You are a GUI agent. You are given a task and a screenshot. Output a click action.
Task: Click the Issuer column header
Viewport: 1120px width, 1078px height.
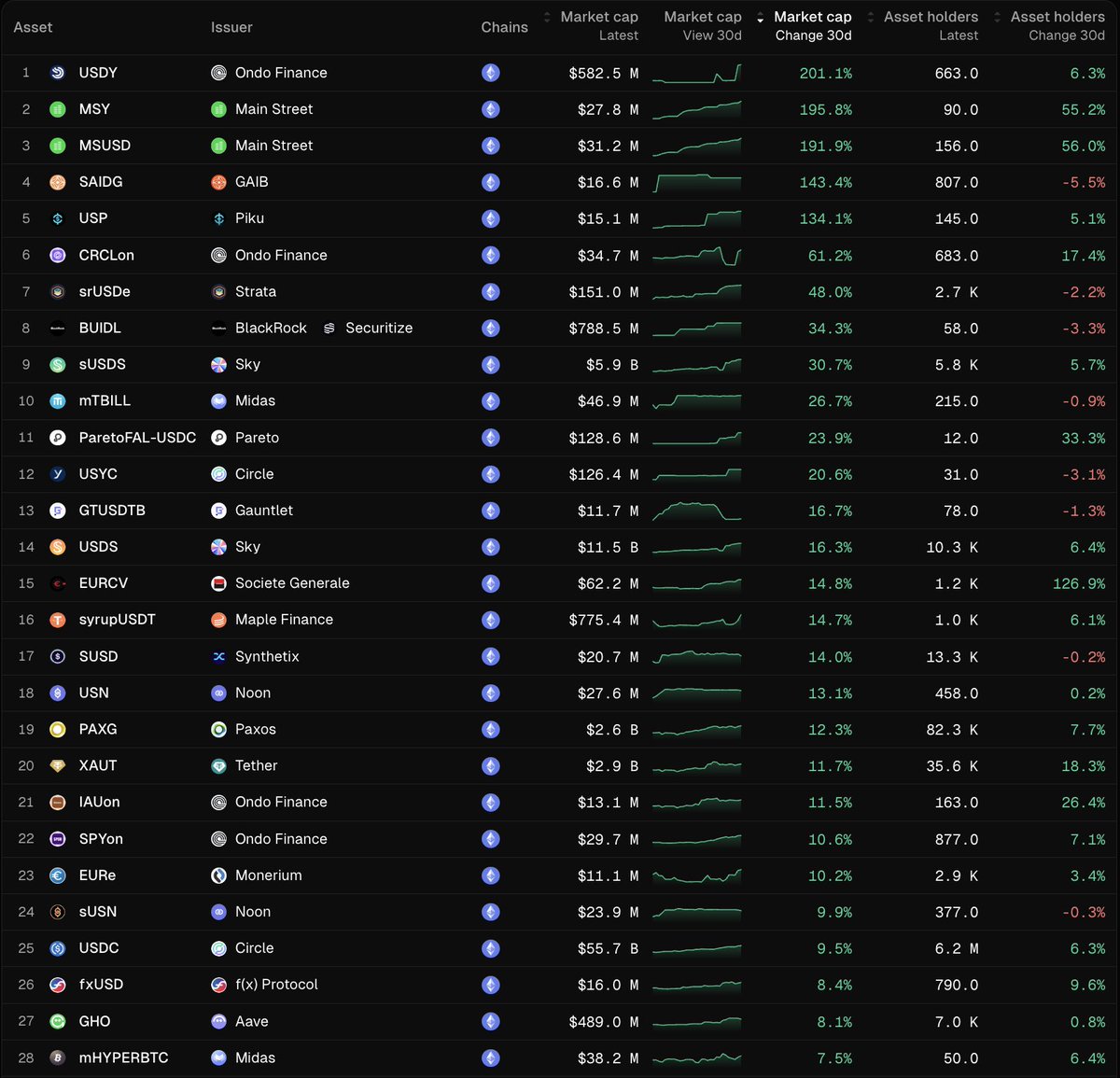click(x=231, y=27)
